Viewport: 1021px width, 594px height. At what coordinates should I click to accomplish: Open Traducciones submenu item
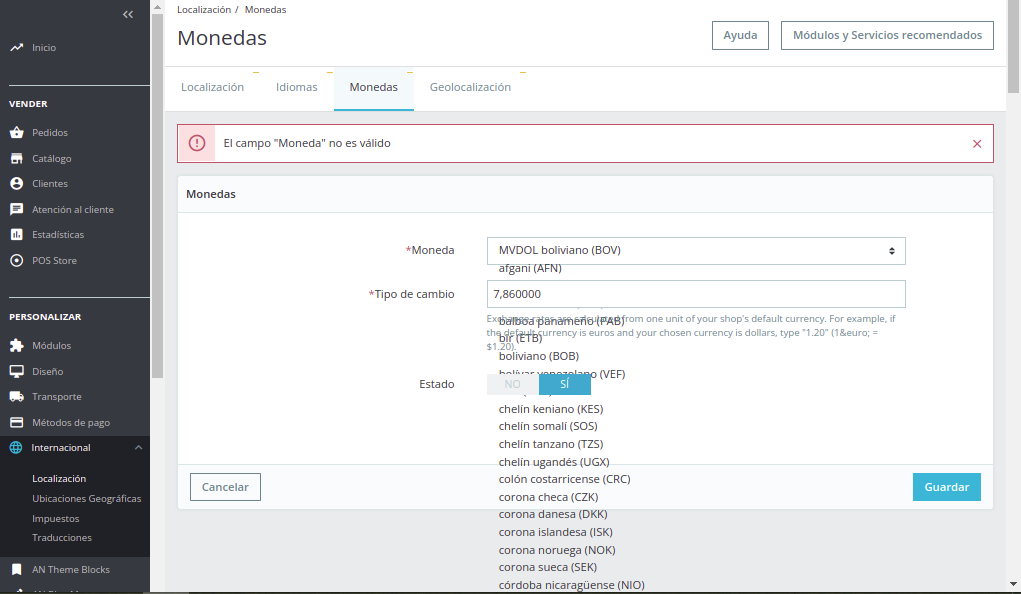pyautogui.click(x=62, y=538)
